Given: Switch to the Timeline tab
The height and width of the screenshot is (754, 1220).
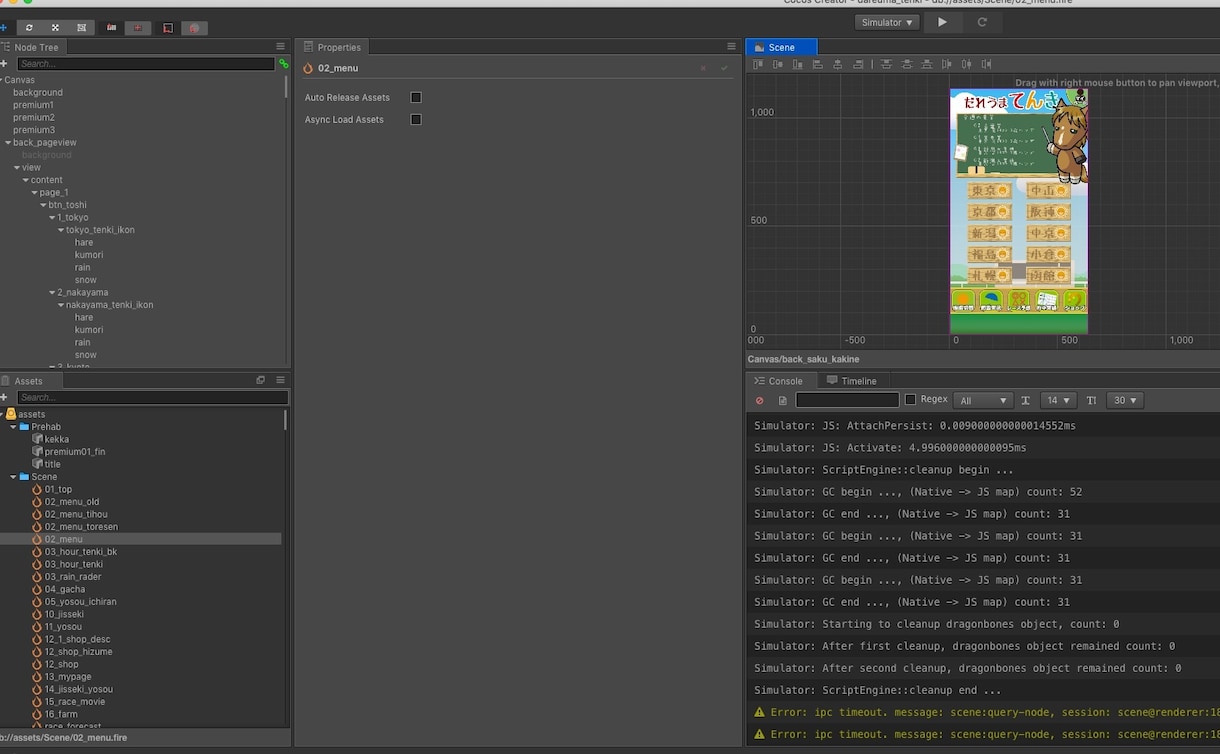Looking at the screenshot, I should 851,381.
